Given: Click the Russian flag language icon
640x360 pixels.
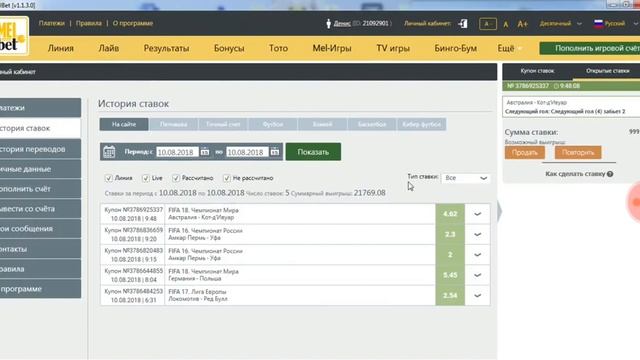Looking at the screenshot, I should (598, 23).
